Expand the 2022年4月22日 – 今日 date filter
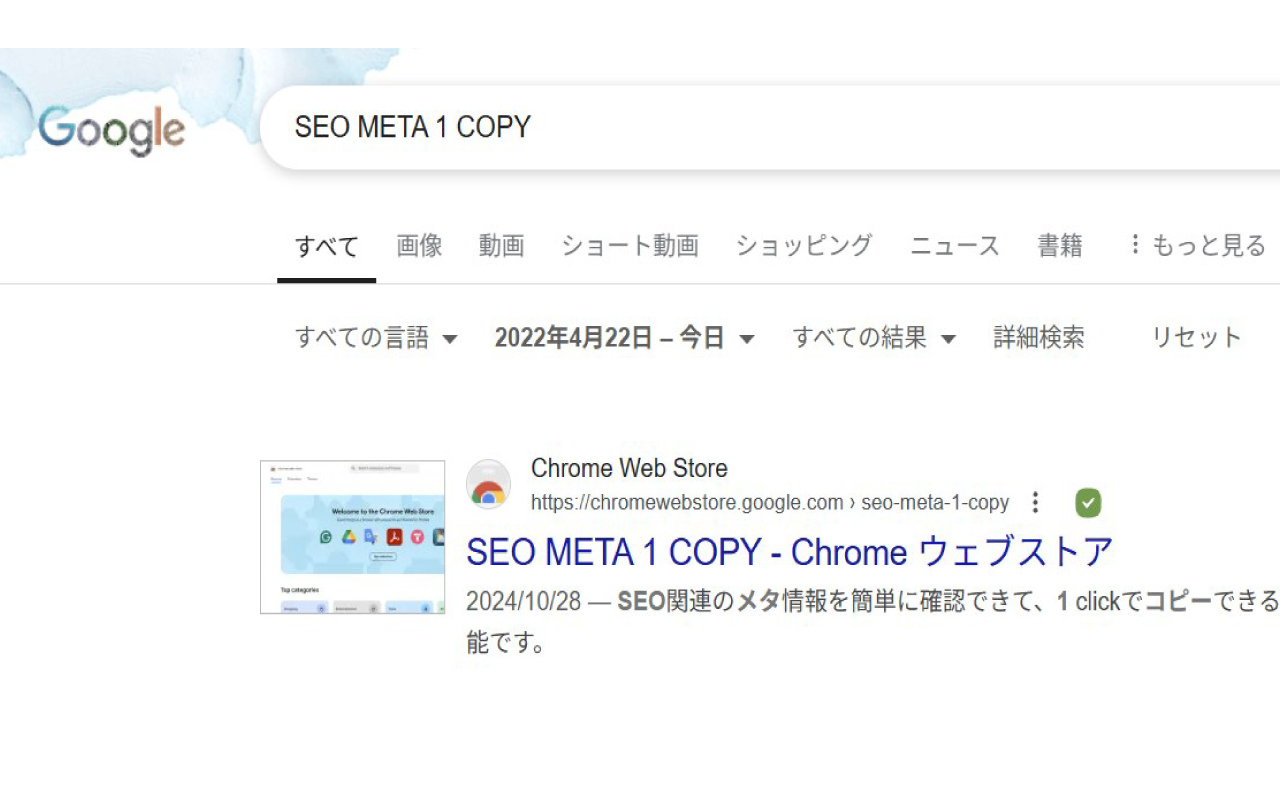 (624, 338)
